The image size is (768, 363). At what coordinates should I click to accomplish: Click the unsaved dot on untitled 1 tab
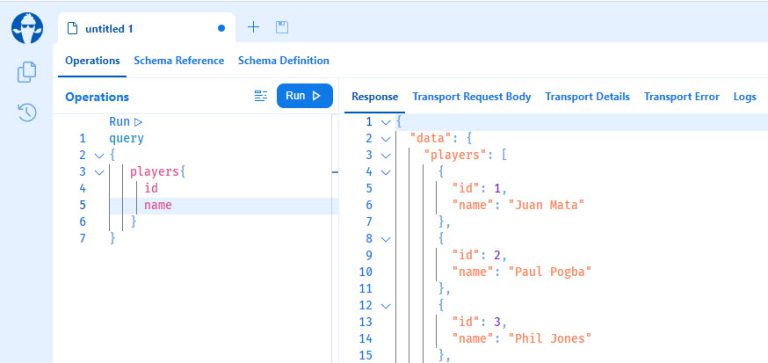(221, 28)
